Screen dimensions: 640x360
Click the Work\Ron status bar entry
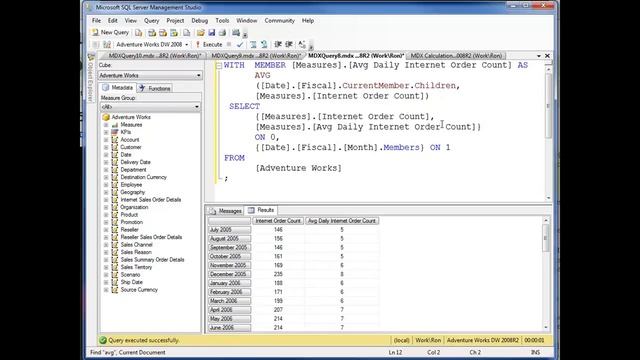tap(428, 340)
